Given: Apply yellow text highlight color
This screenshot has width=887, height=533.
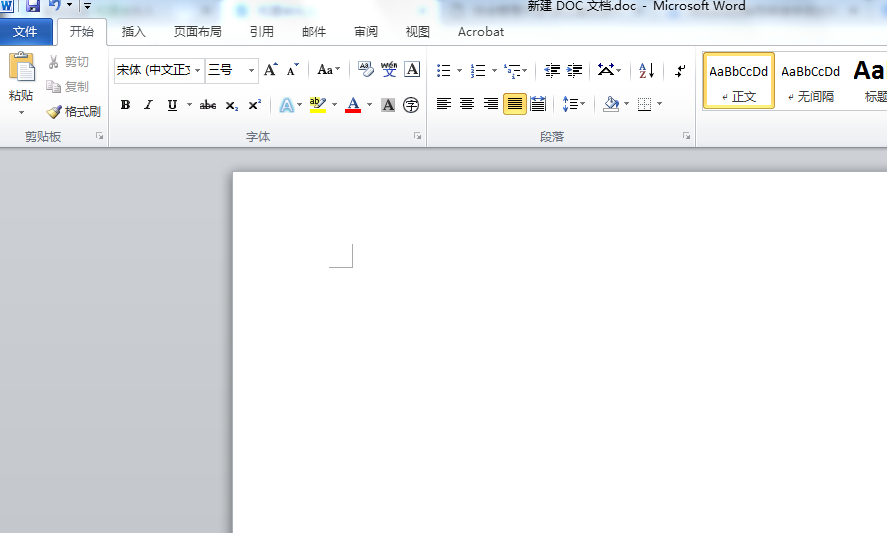Looking at the screenshot, I should coord(317,105).
